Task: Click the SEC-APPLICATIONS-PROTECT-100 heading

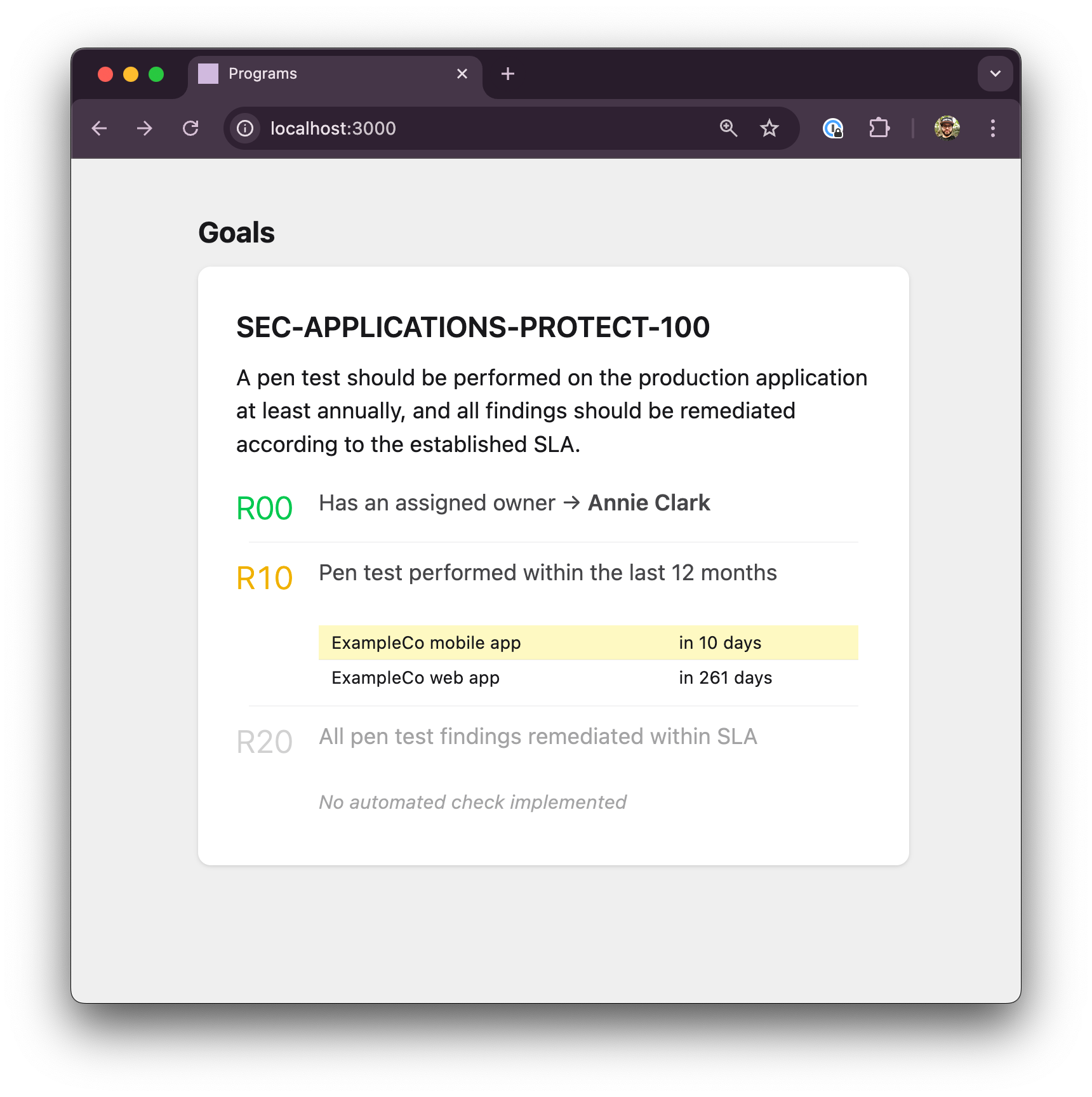Action: click(x=473, y=328)
